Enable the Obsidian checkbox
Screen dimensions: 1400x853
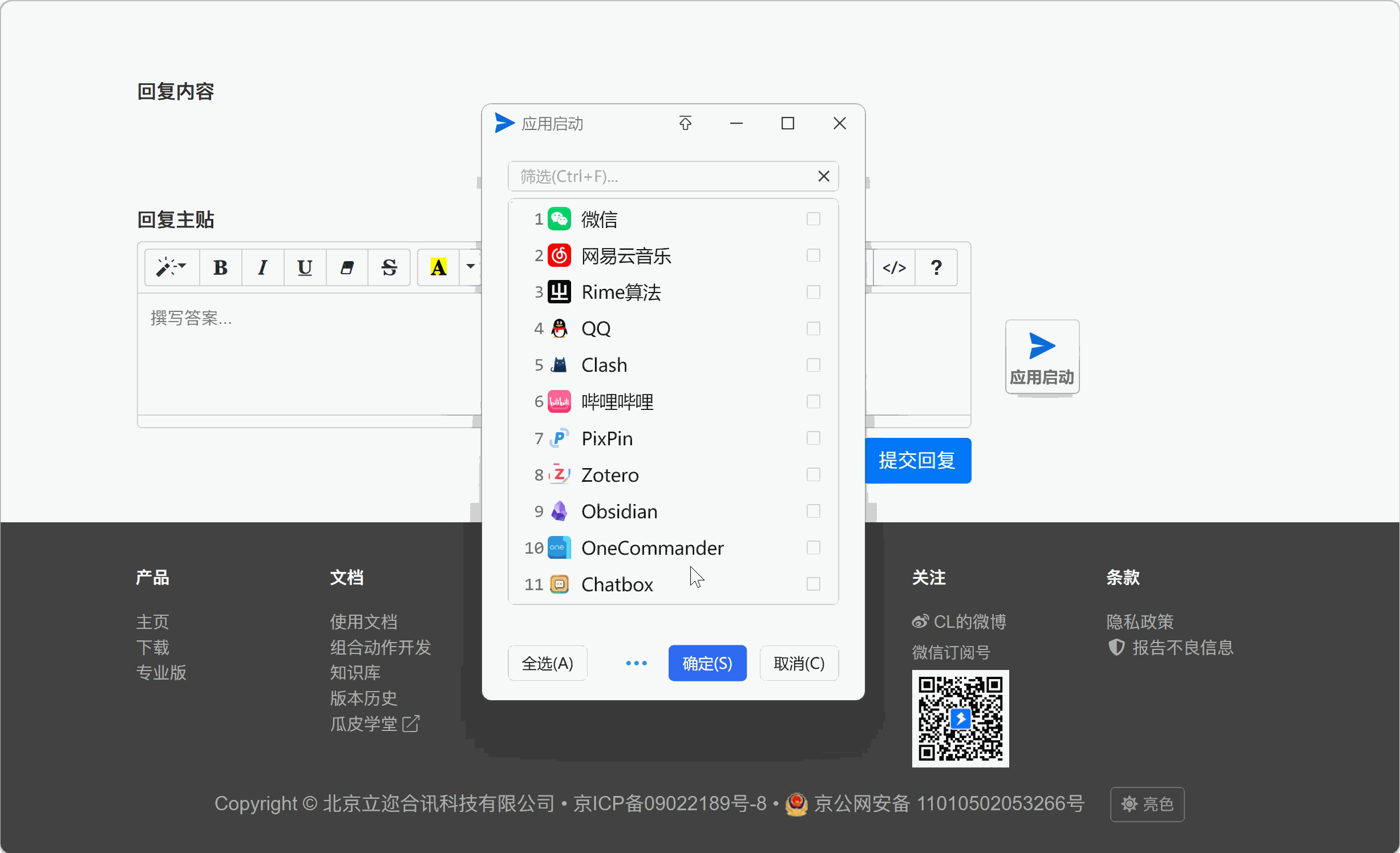click(813, 511)
